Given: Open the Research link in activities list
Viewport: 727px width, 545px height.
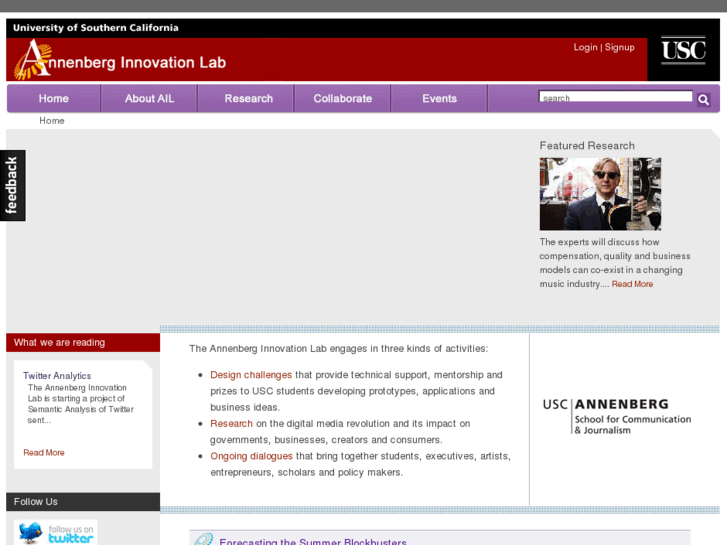Looking at the screenshot, I should pyautogui.click(x=231, y=423).
